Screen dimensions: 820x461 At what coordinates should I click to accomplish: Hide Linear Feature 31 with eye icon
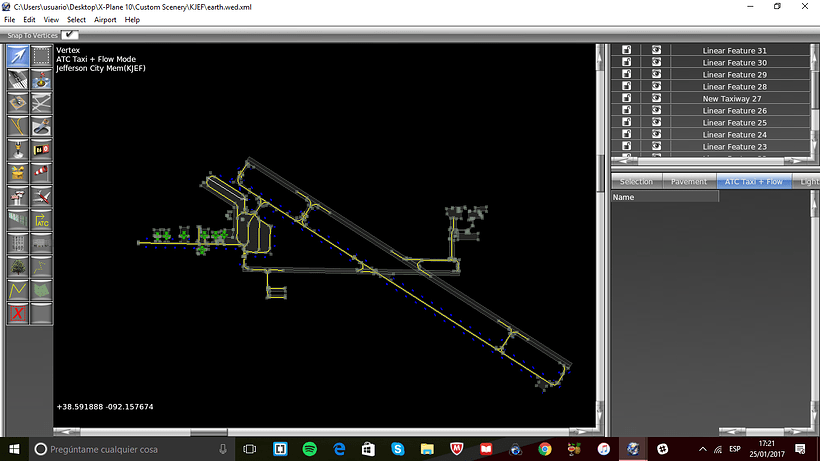[x=656, y=50]
